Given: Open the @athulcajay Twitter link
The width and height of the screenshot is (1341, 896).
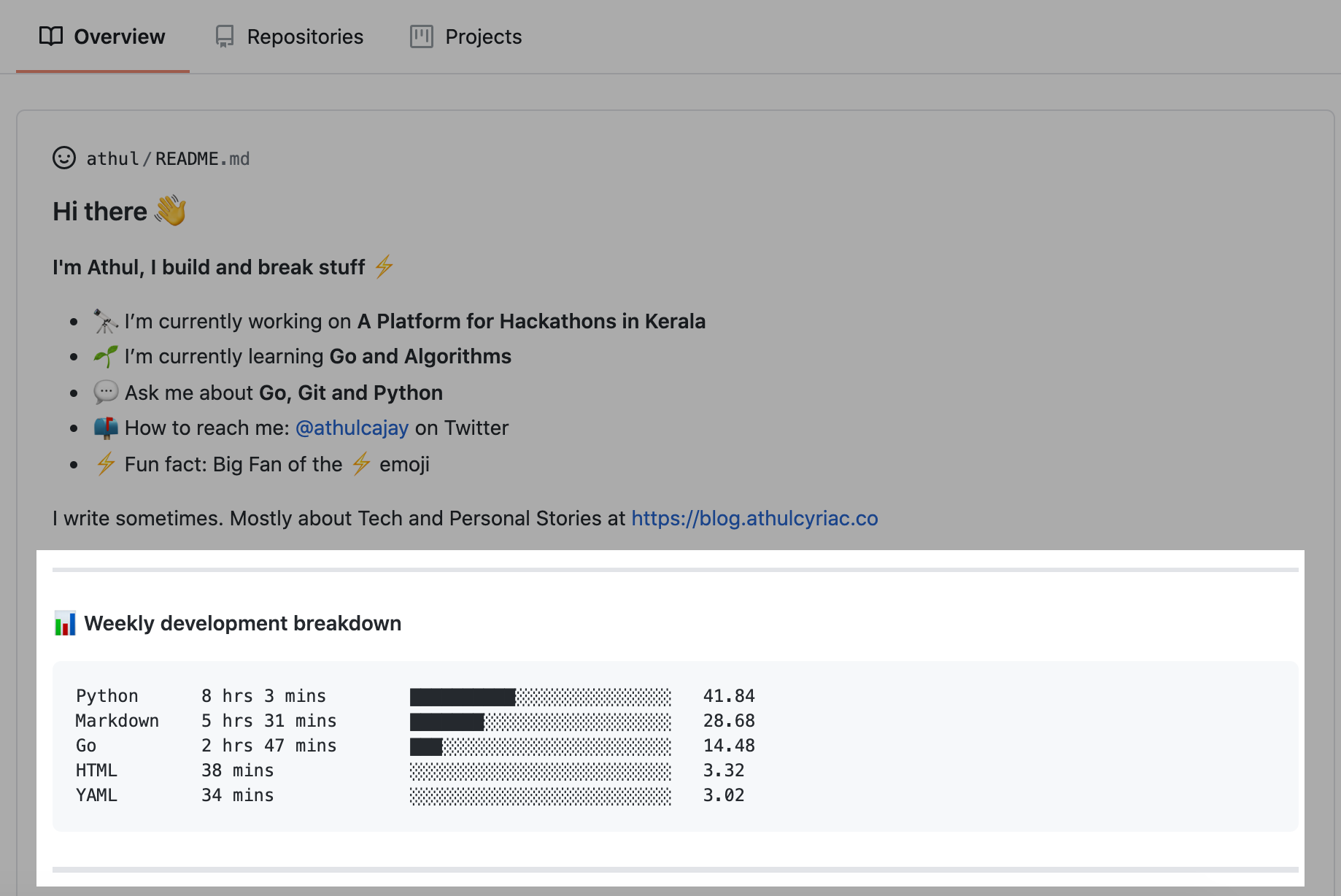Looking at the screenshot, I should [352, 428].
